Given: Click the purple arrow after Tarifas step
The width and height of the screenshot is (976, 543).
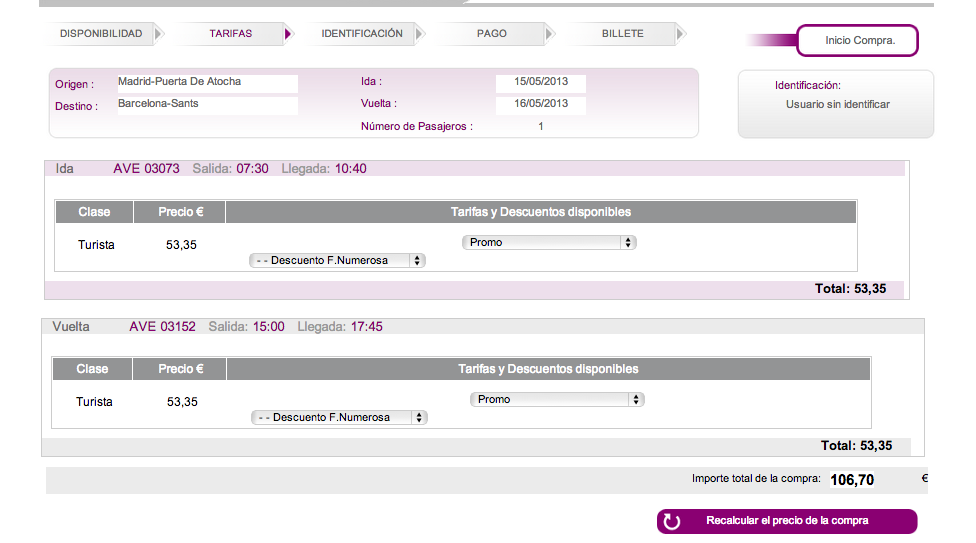Looking at the screenshot, I should click(289, 34).
